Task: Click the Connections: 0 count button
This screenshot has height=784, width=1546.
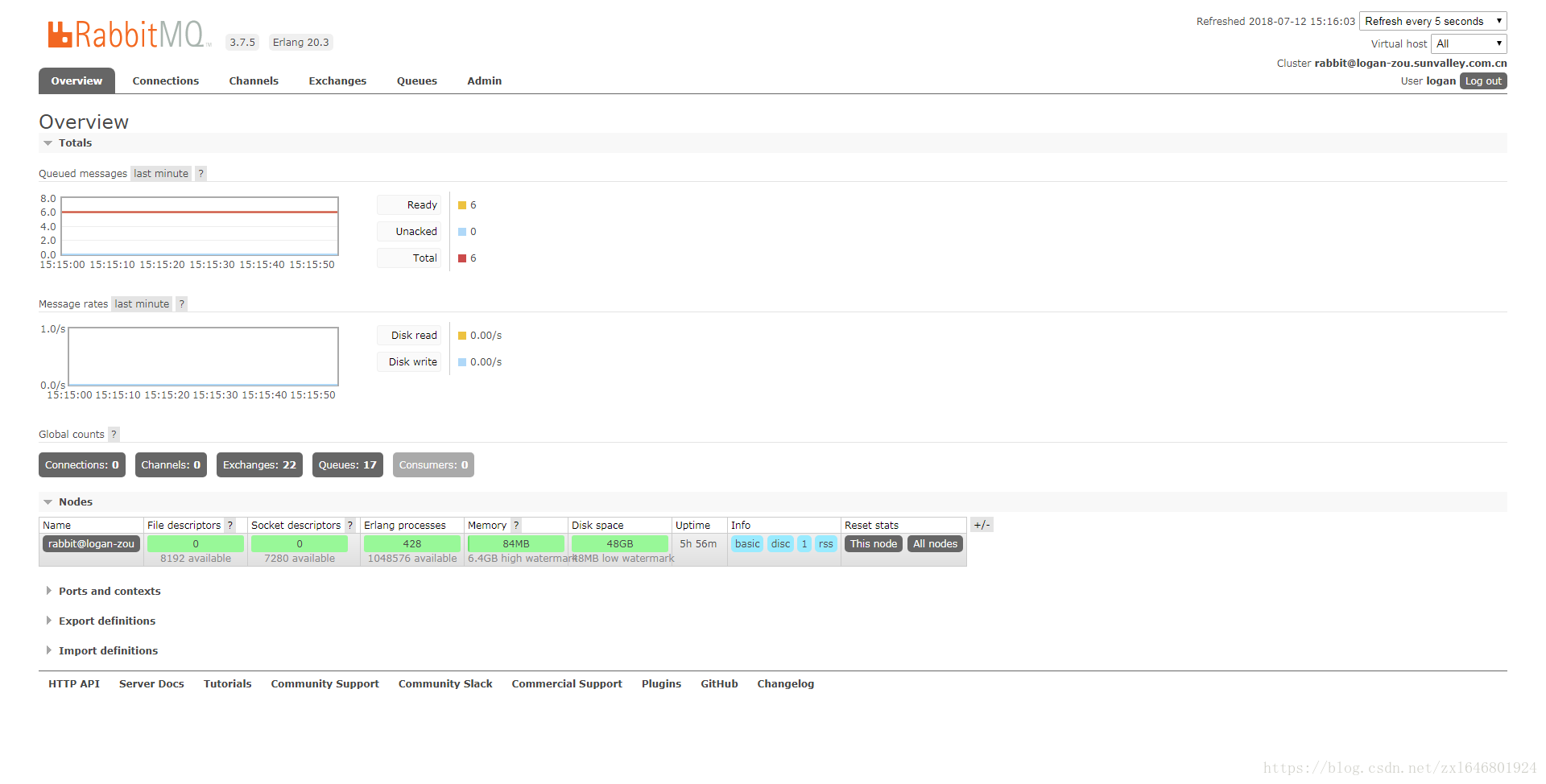Action: pos(82,464)
